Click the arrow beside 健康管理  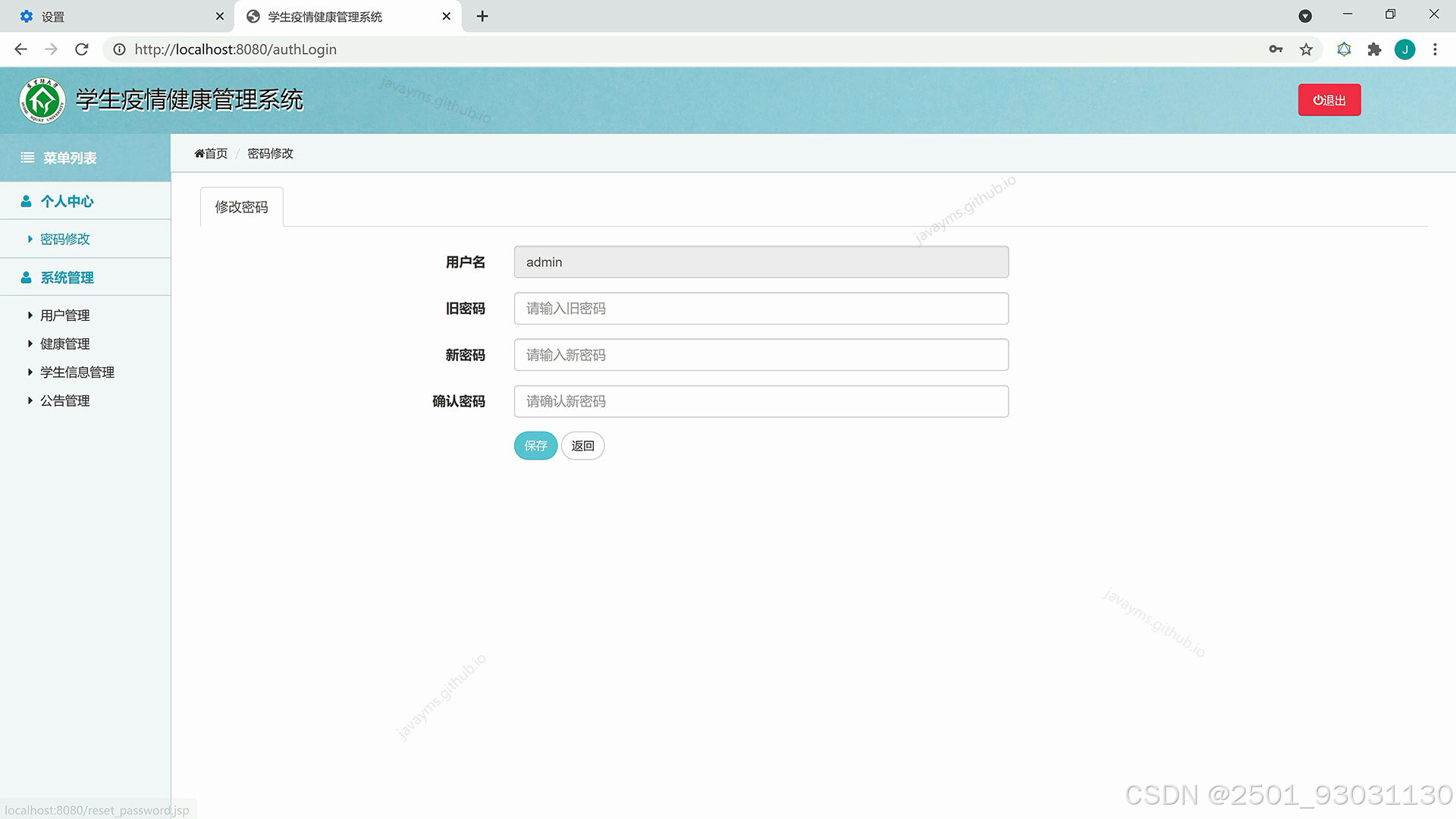30,344
